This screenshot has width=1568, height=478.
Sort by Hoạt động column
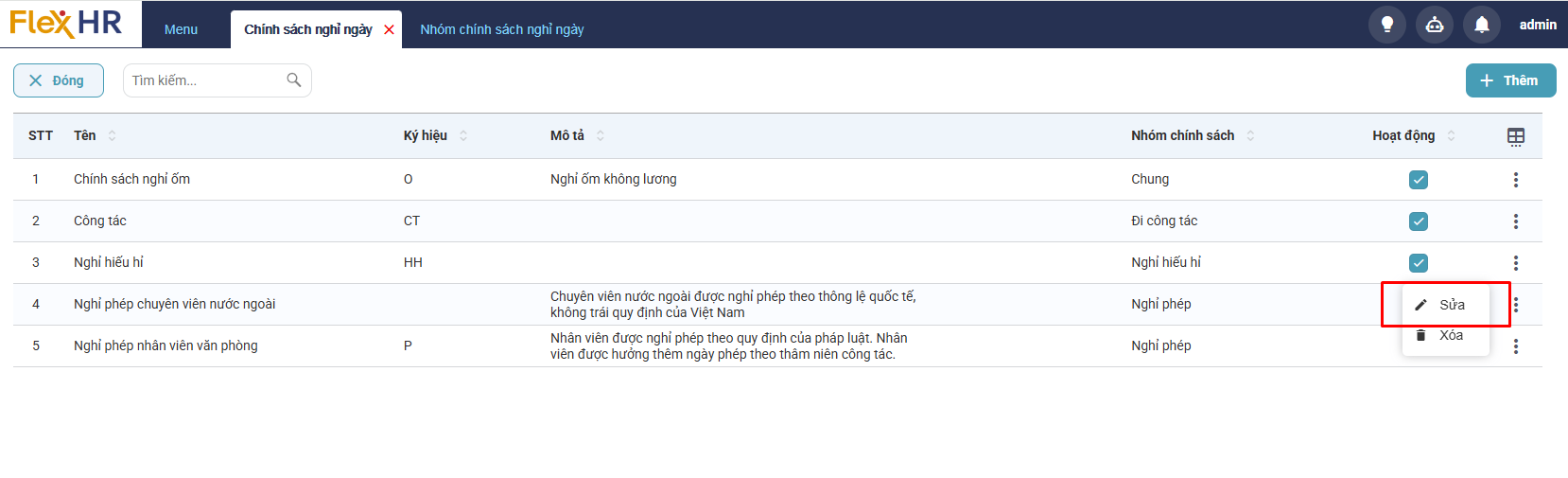[1451, 135]
